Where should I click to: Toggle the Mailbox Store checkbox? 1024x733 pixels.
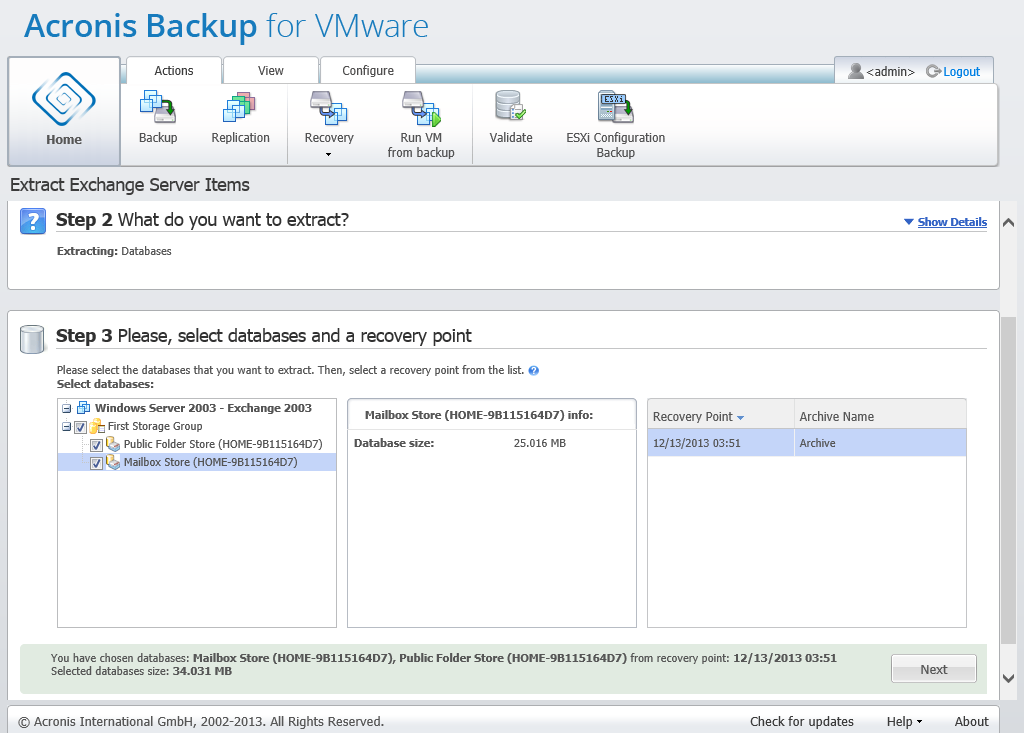click(x=97, y=463)
